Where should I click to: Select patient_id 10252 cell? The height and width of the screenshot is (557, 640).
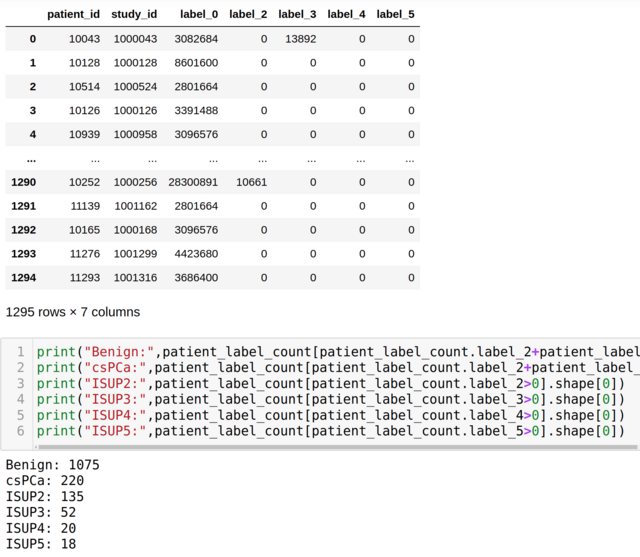point(84,182)
